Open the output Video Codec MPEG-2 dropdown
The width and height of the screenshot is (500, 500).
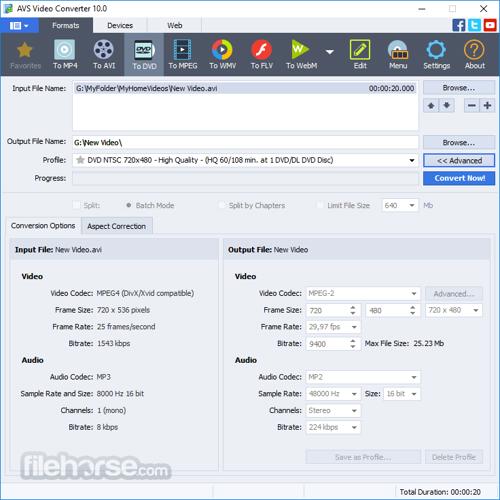414,294
